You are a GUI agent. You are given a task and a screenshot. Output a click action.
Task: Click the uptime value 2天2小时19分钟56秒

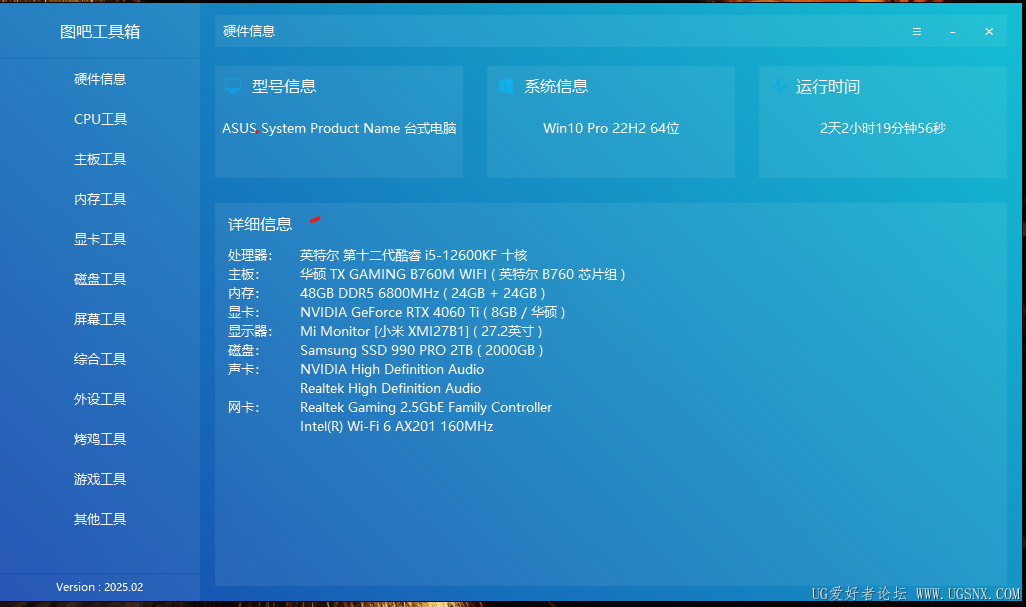883,128
